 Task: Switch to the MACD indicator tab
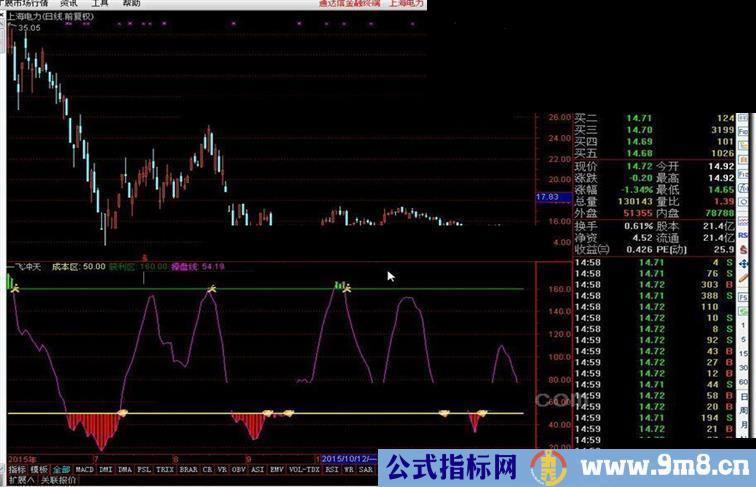[84, 468]
